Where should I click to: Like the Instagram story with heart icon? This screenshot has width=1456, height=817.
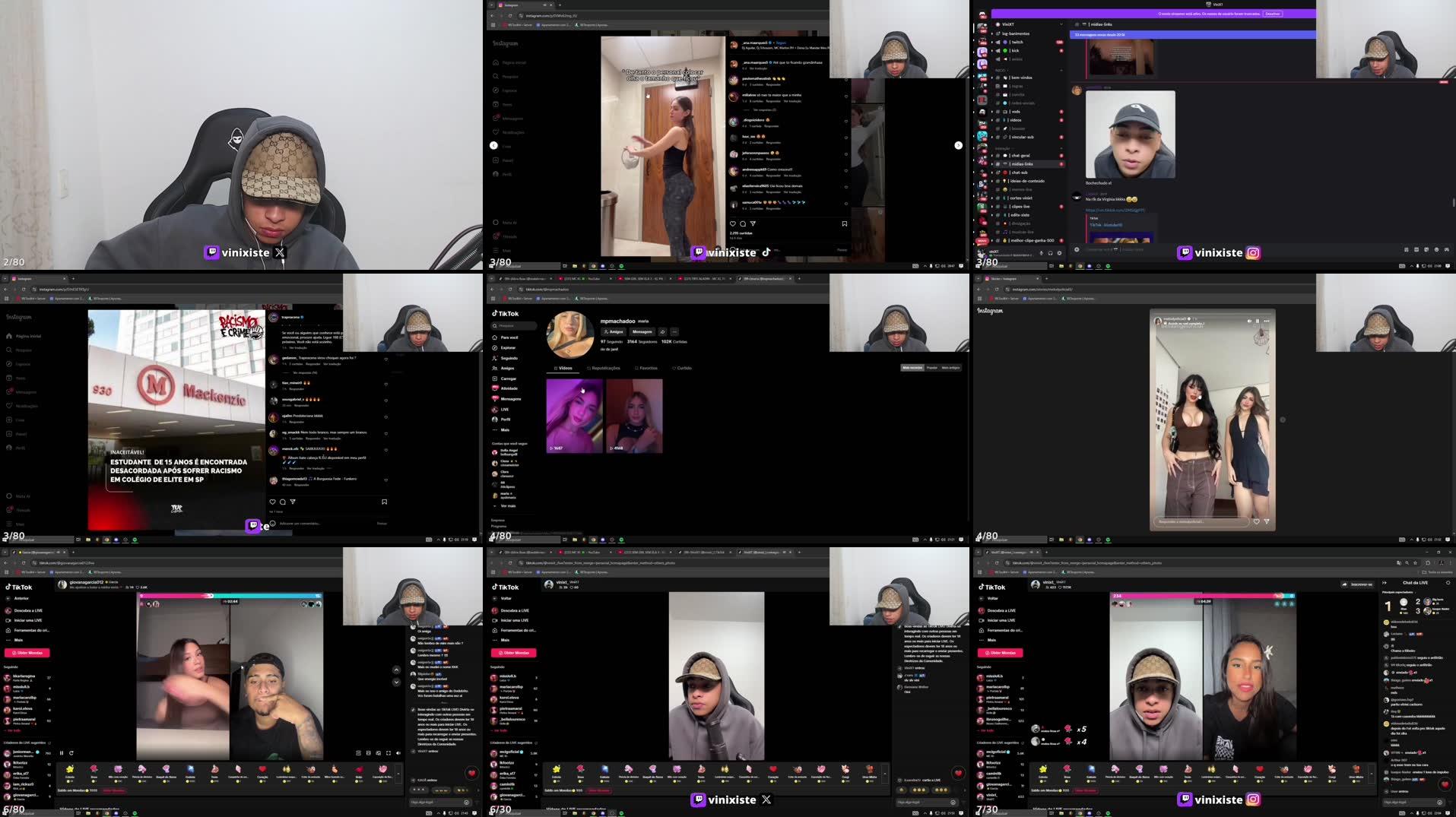tap(1256, 521)
